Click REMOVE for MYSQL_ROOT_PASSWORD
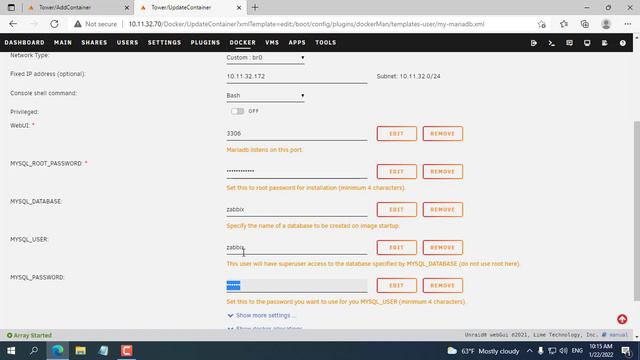Viewport: 640px width, 360px height. pyautogui.click(x=443, y=171)
